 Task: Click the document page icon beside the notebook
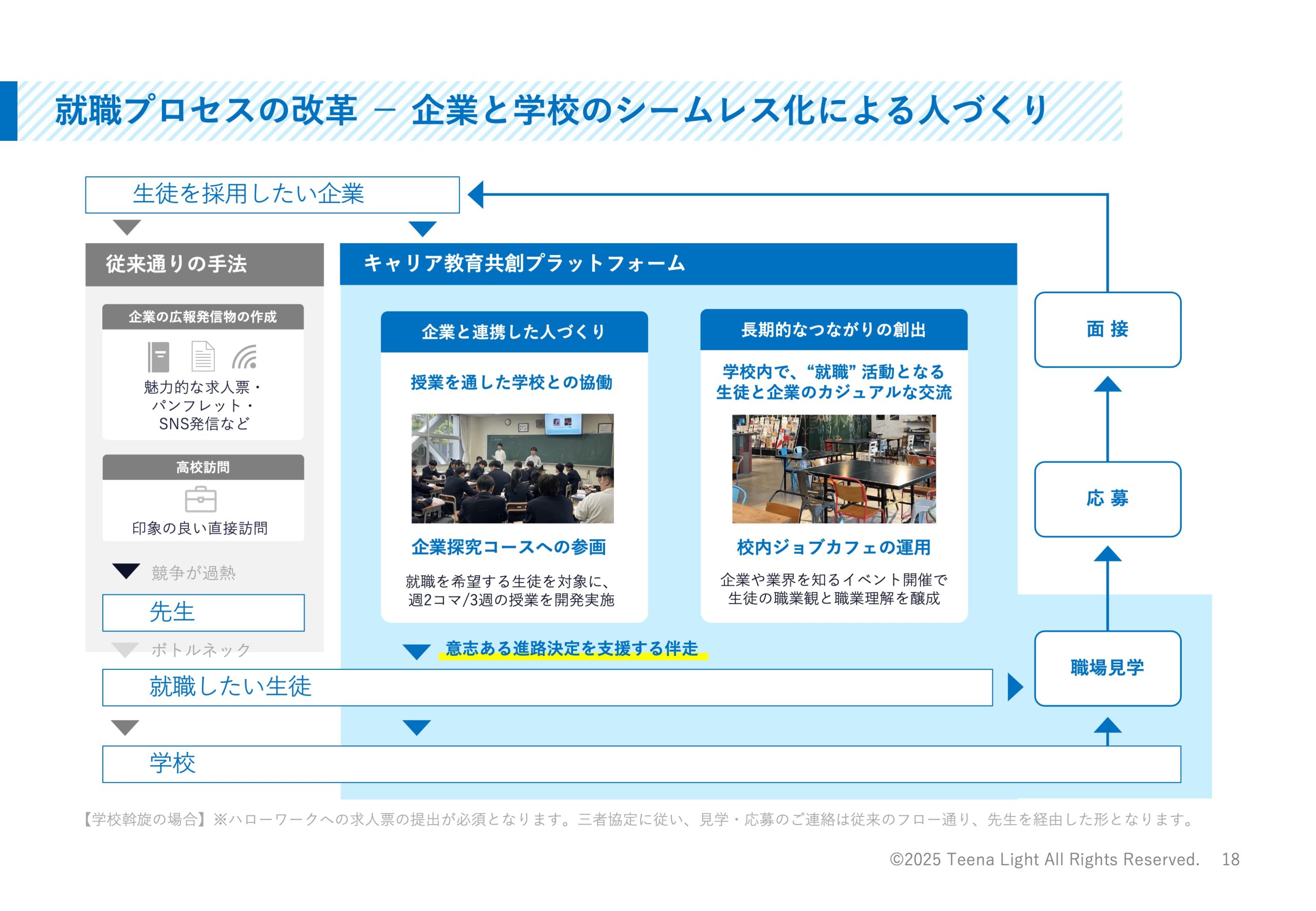point(203,356)
